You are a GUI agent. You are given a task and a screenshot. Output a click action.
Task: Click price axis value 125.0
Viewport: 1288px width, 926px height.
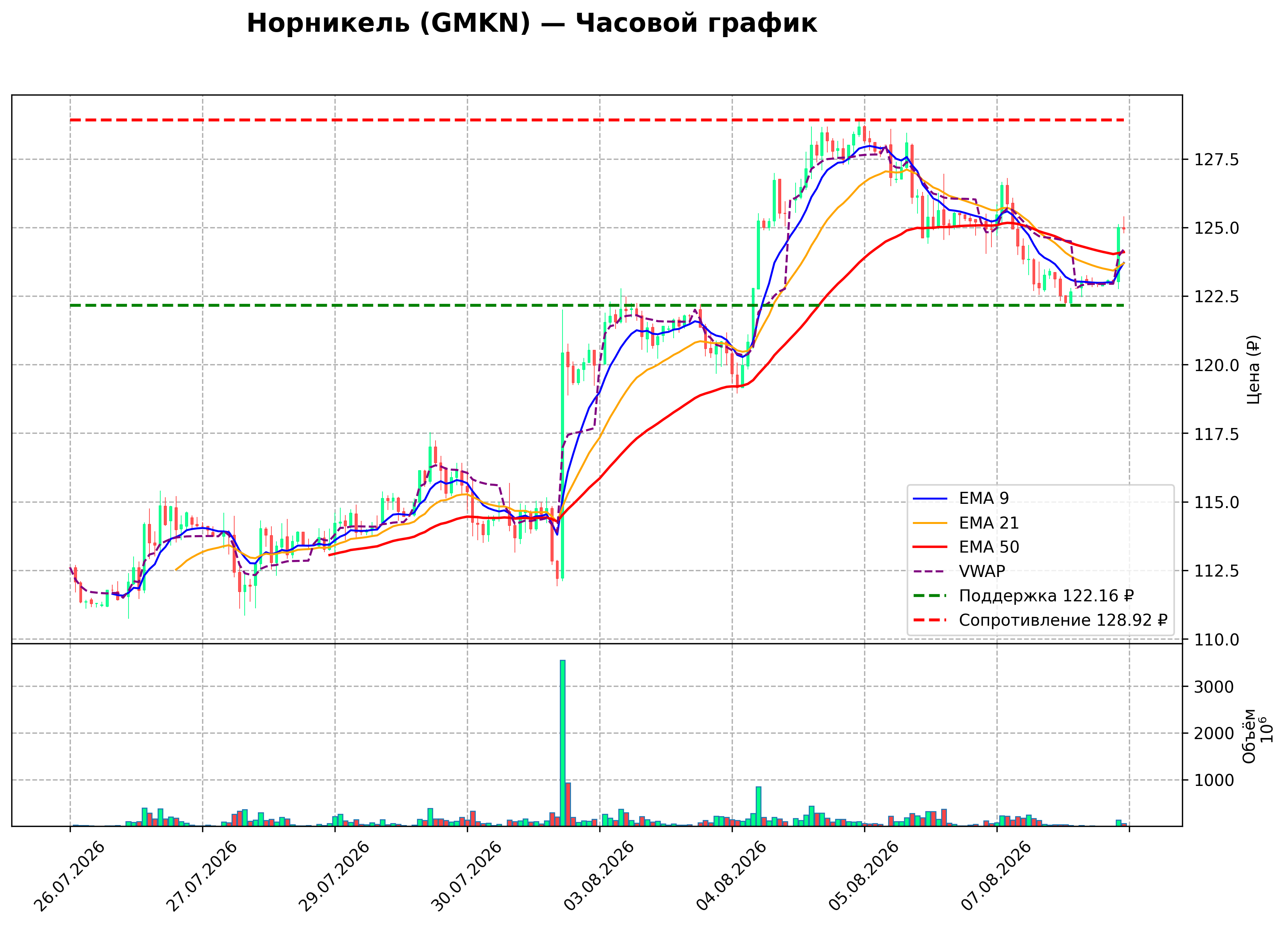(1216, 228)
